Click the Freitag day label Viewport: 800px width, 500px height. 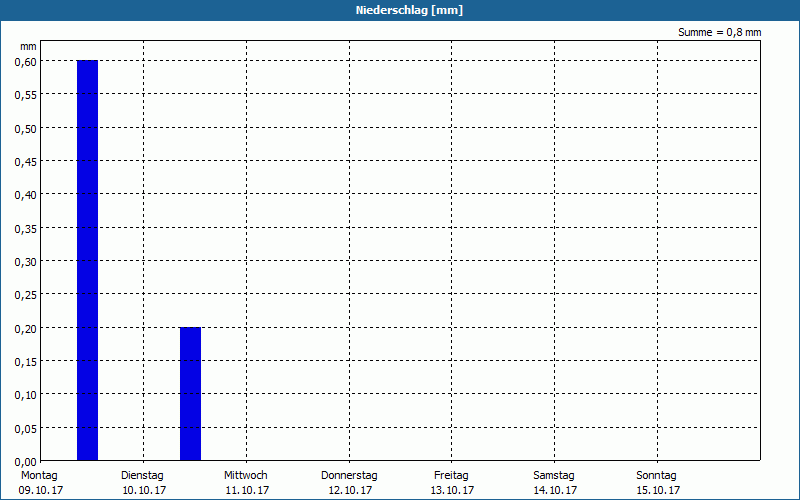(x=451, y=476)
